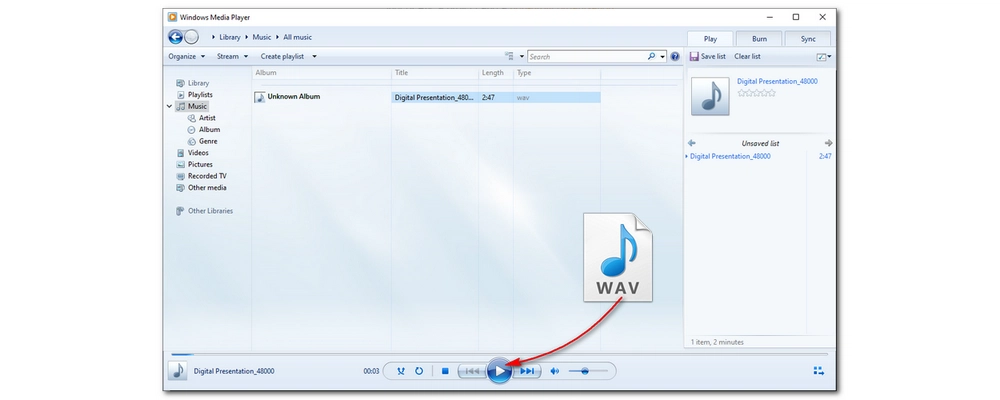Click the album art thumbnail in the list pane
Screen dimensions: 1000x400
click(710, 96)
